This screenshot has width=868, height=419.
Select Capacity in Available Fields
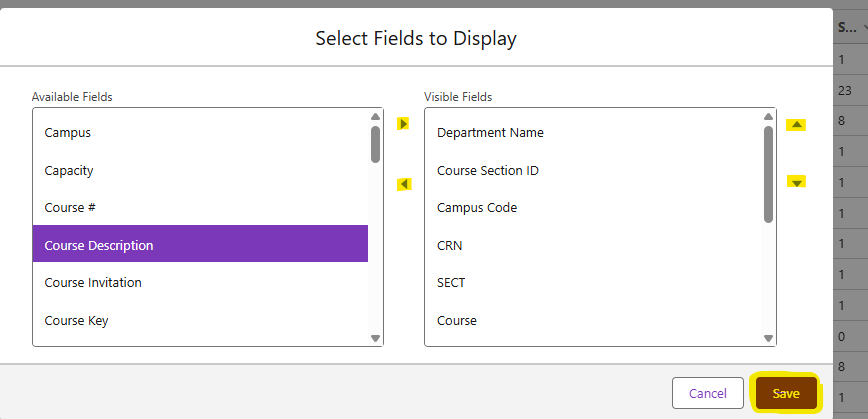point(200,170)
